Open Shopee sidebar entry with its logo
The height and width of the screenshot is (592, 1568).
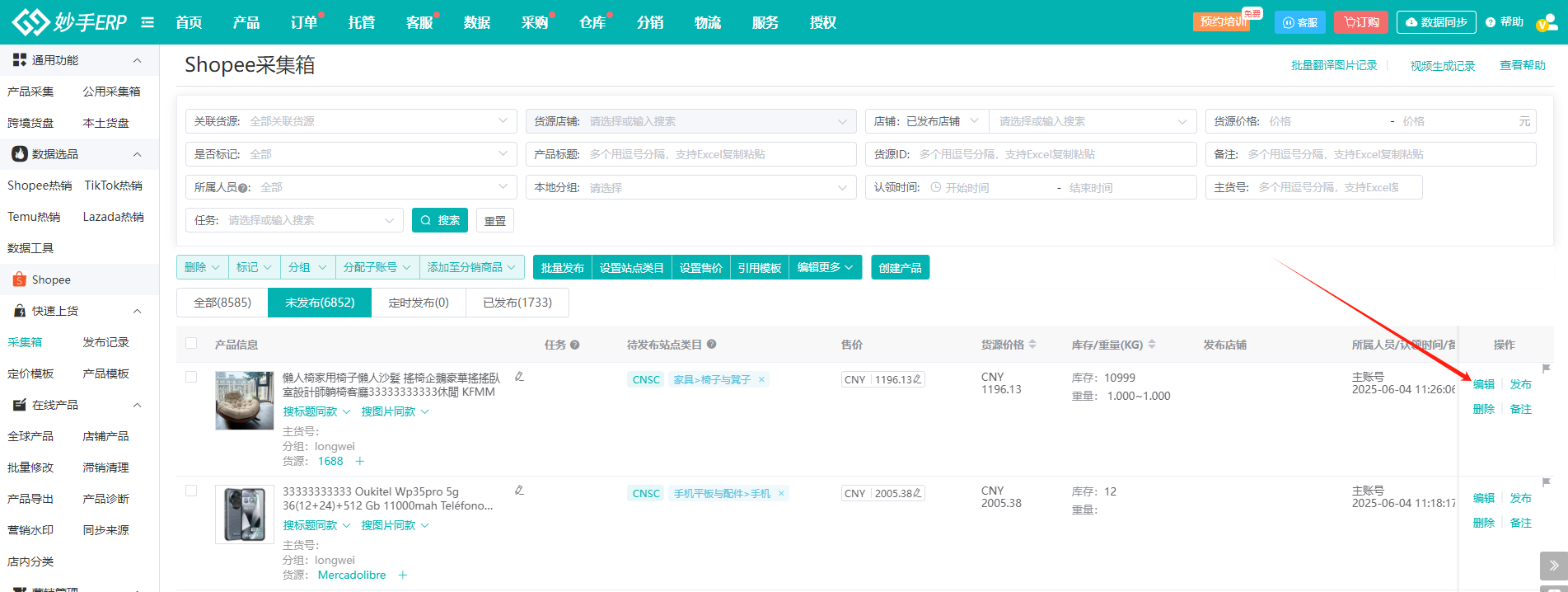pyautogui.click(x=42, y=280)
